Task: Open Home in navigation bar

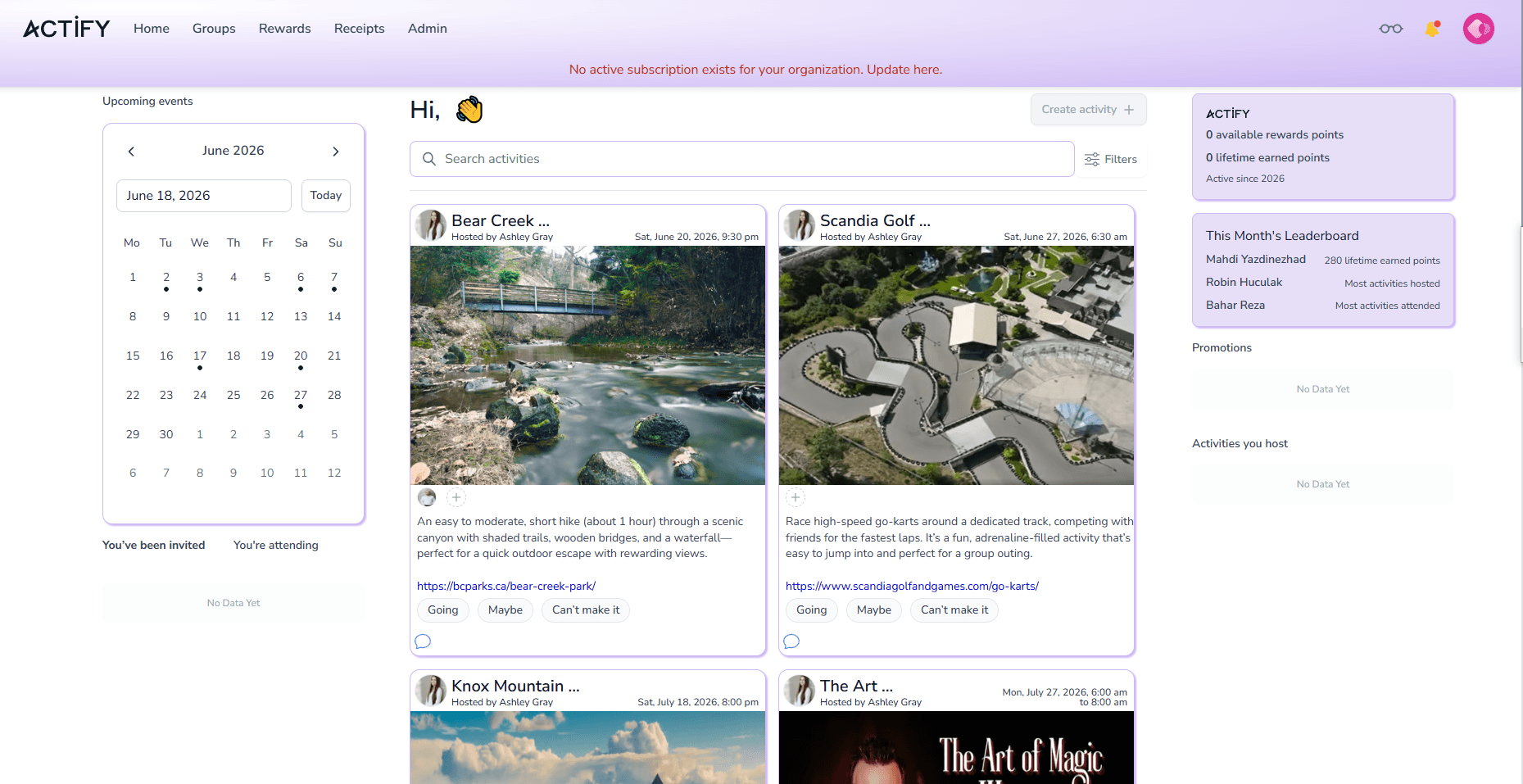Action: click(152, 29)
